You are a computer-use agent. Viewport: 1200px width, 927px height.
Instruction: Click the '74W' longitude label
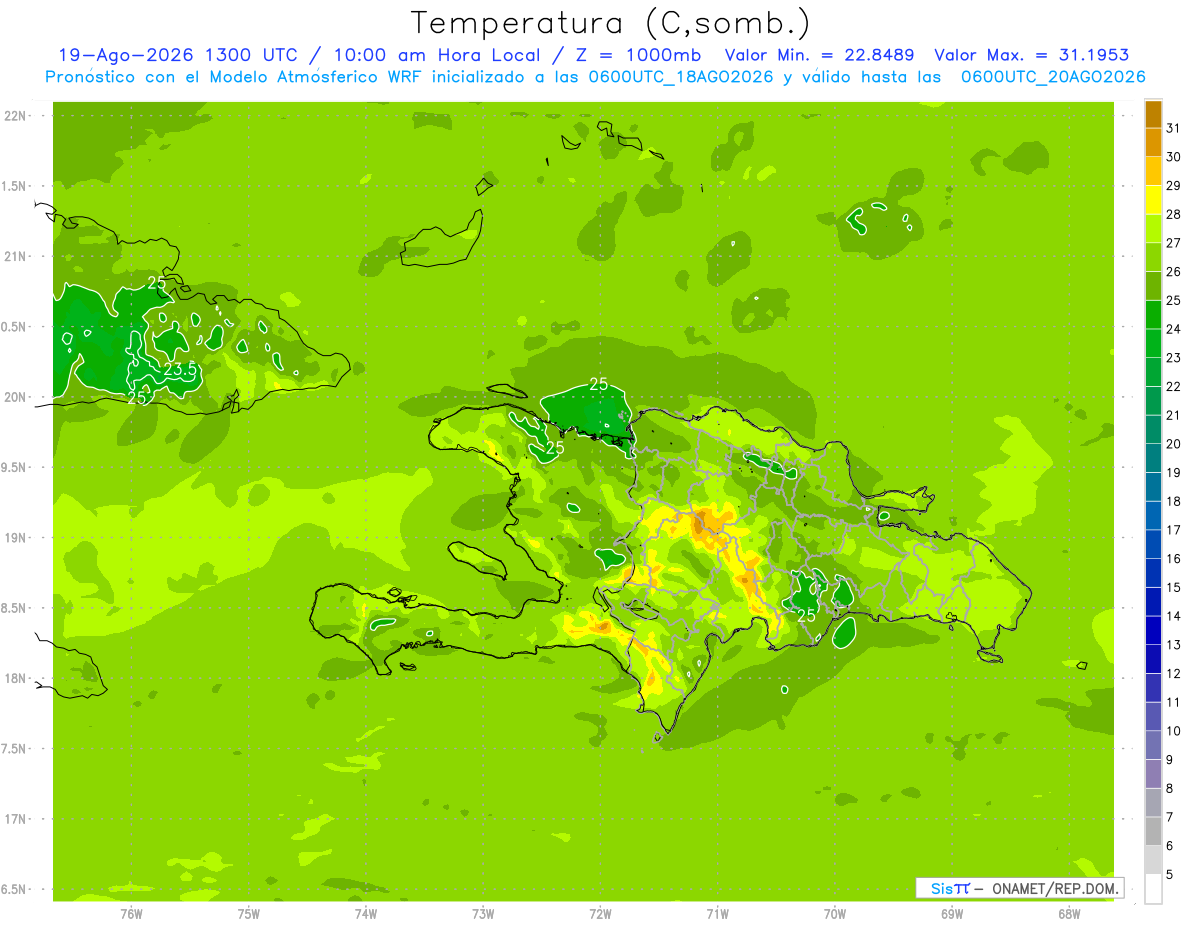click(366, 913)
